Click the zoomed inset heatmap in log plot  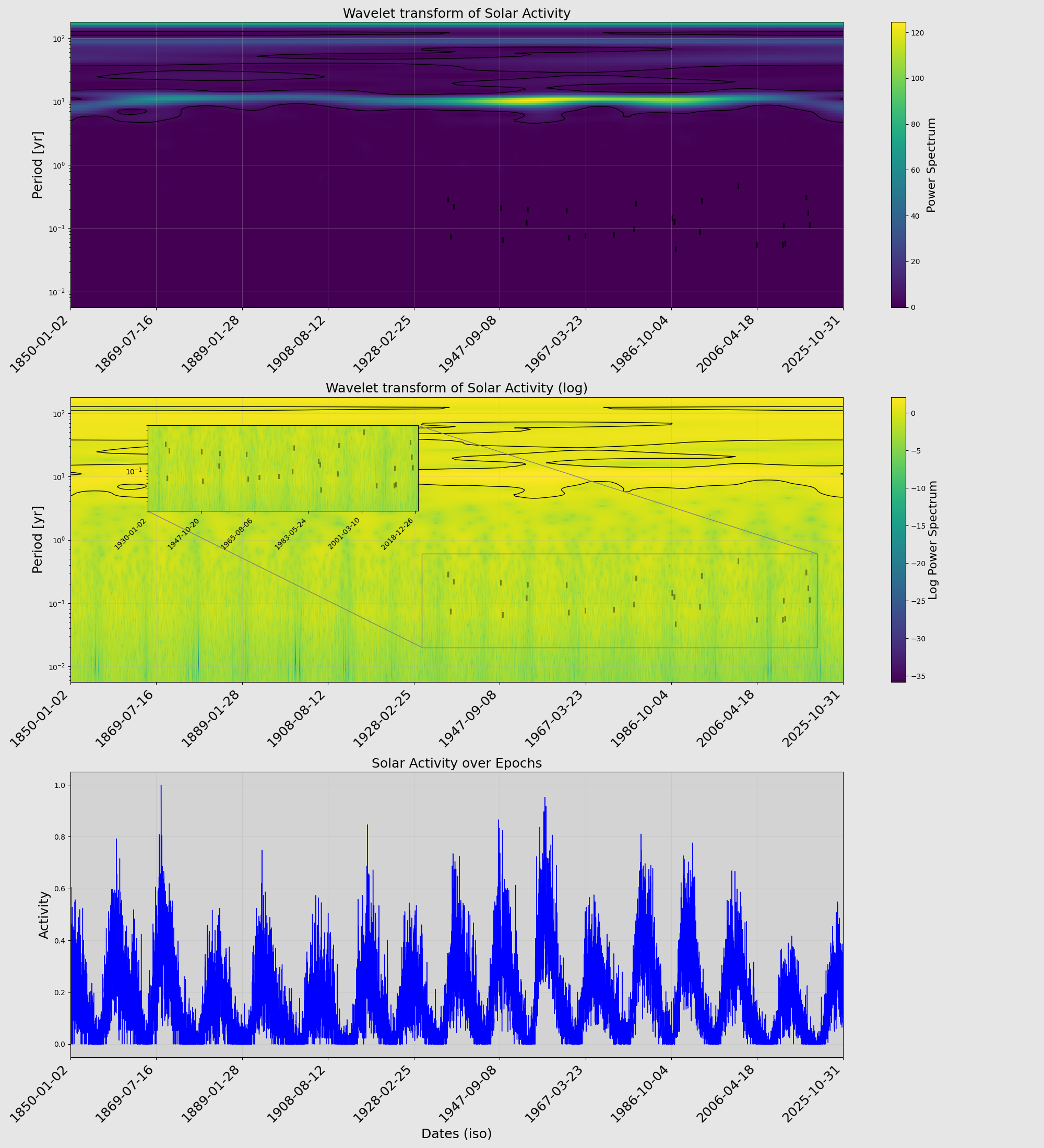coord(282,468)
